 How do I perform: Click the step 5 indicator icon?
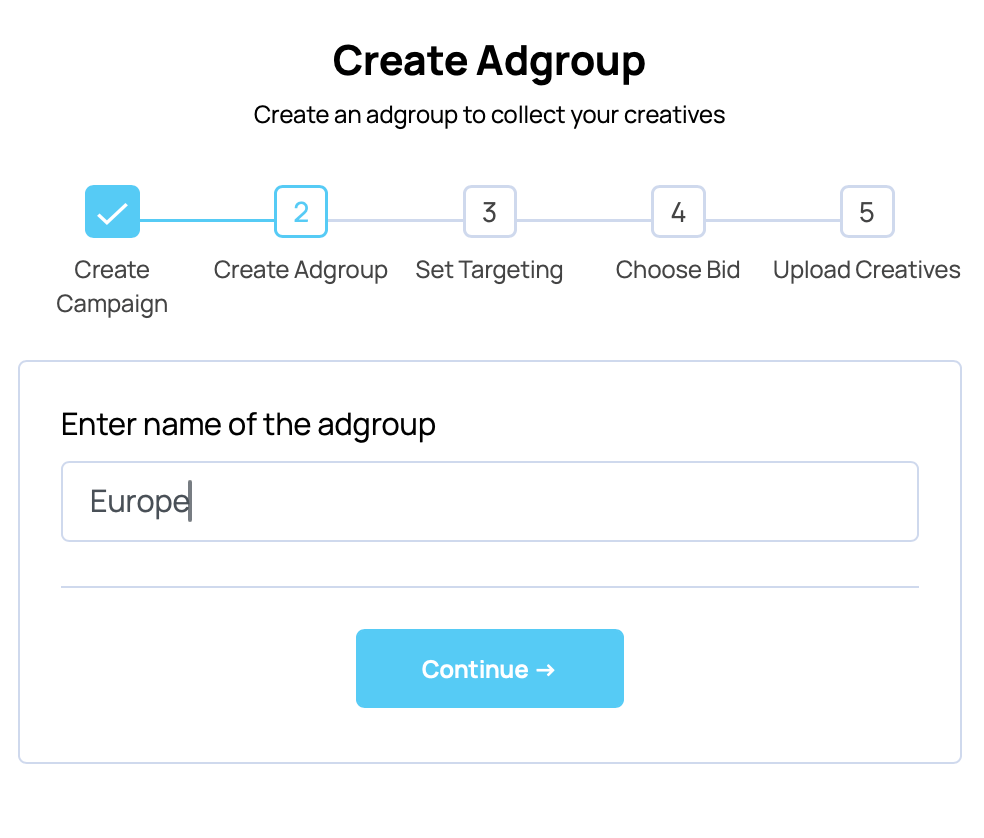point(866,211)
